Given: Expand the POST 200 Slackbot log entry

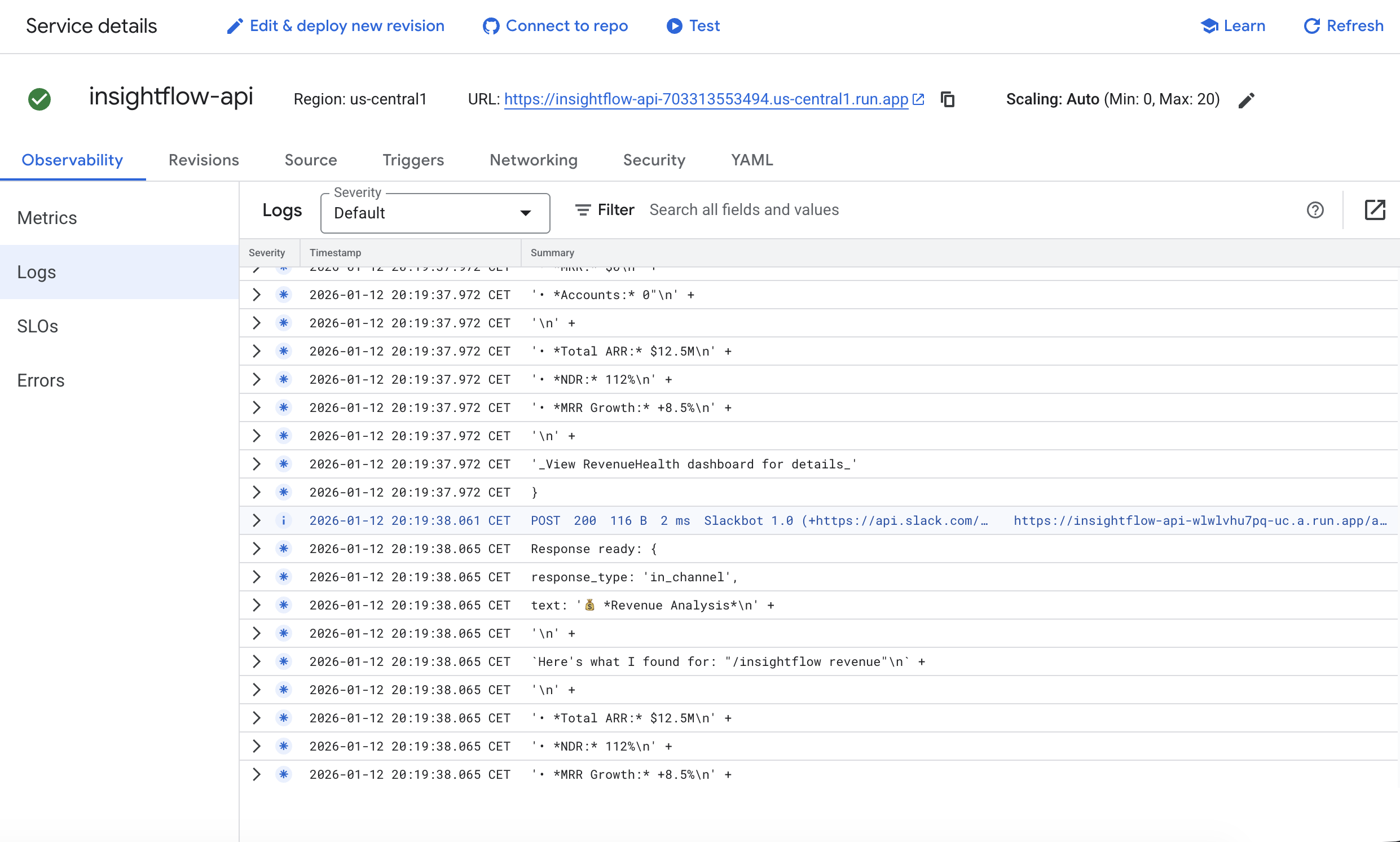Looking at the screenshot, I should tap(256, 520).
